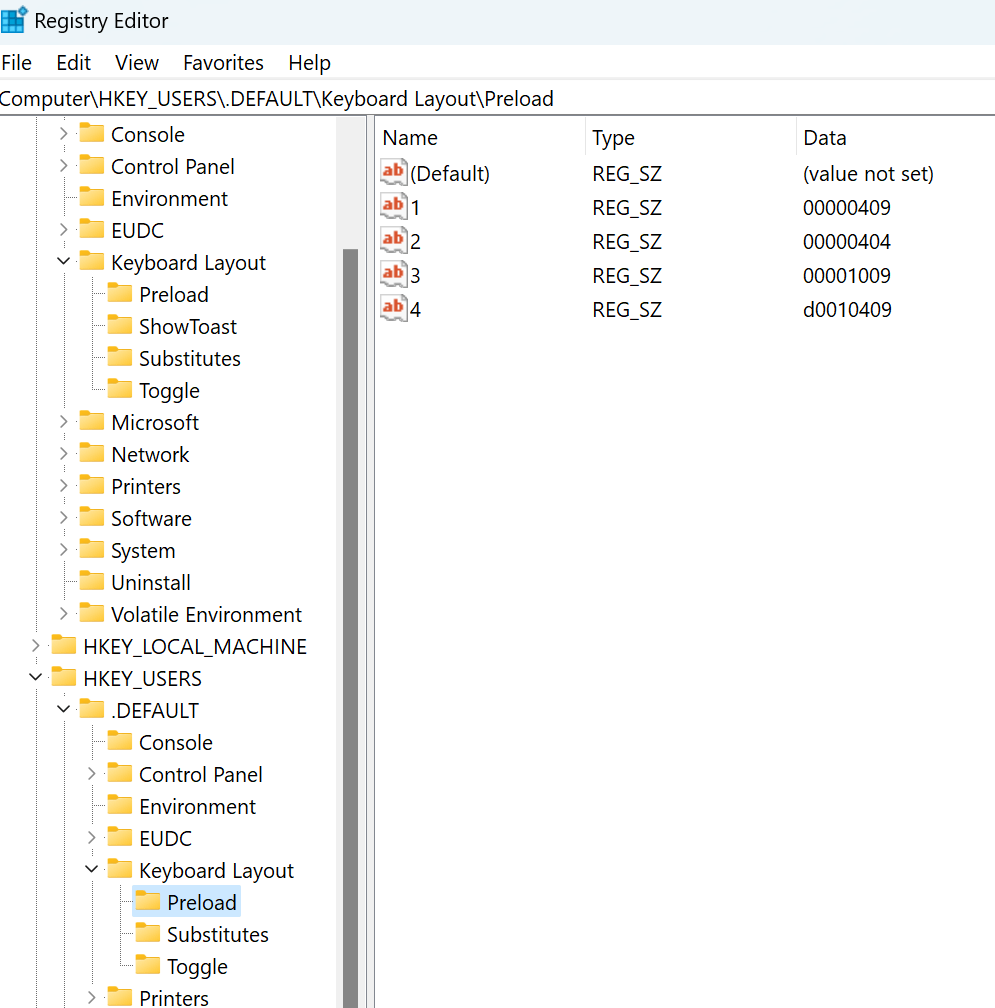The image size is (995, 1008).
Task: Collapse Keyboard Layout under .DEFAULT
Action: 91,870
